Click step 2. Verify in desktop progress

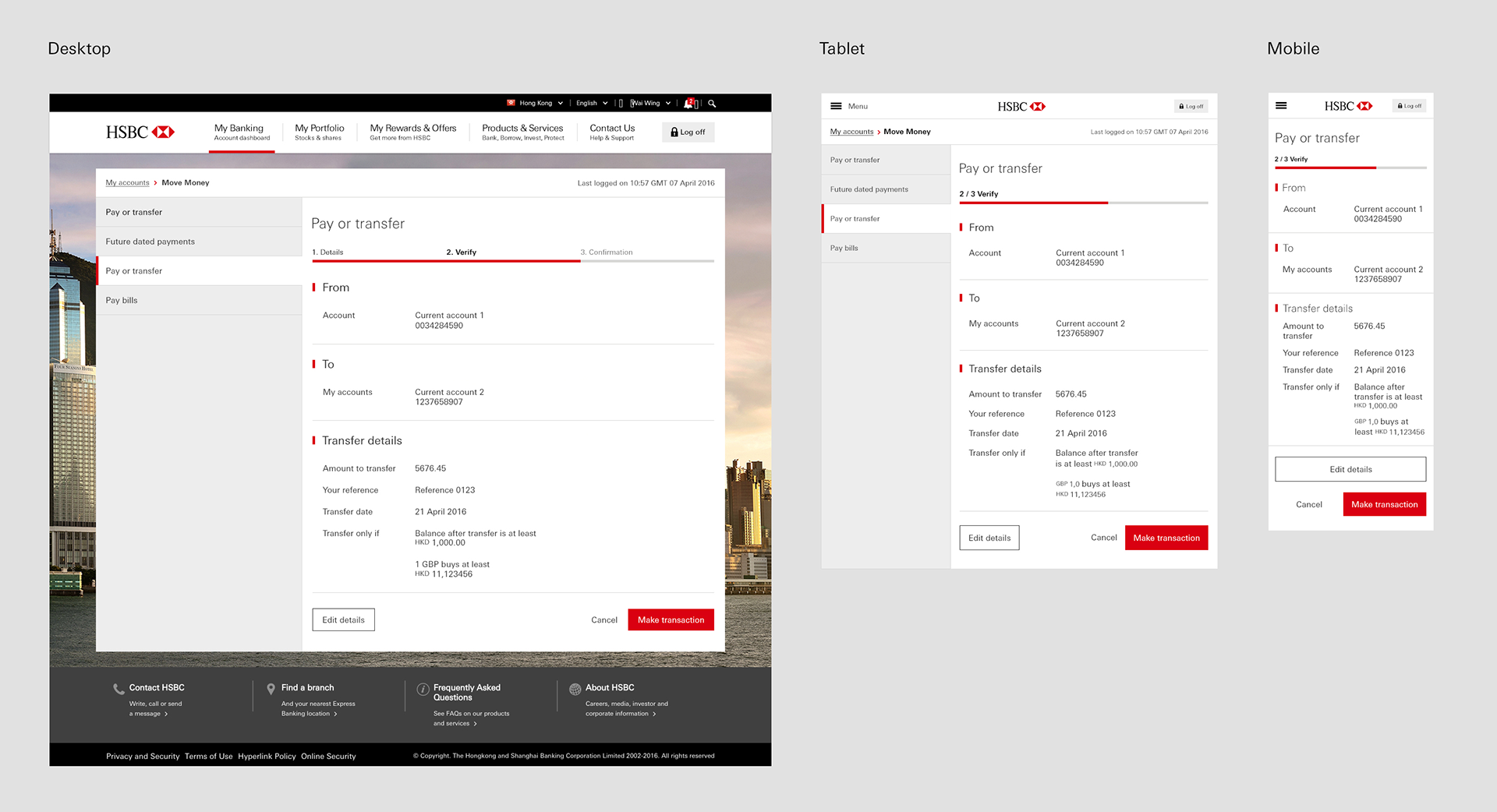[462, 252]
